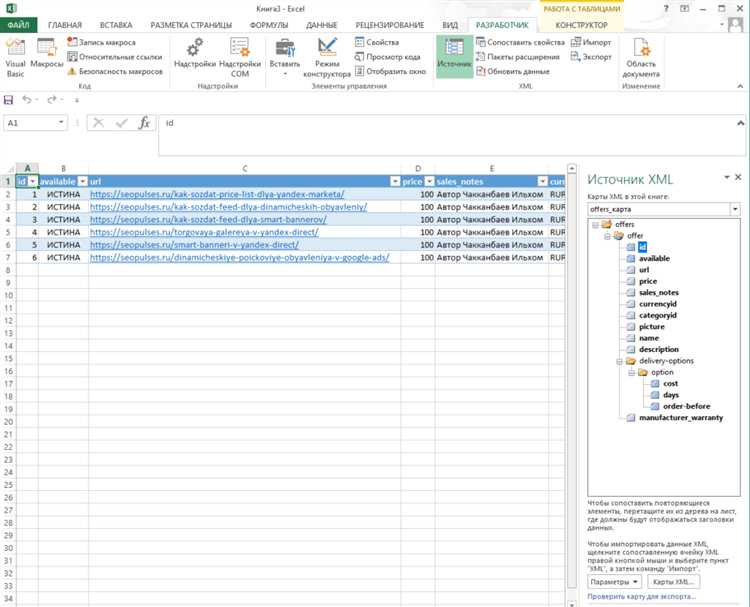Select row 8 header

[x=8, y=270]
